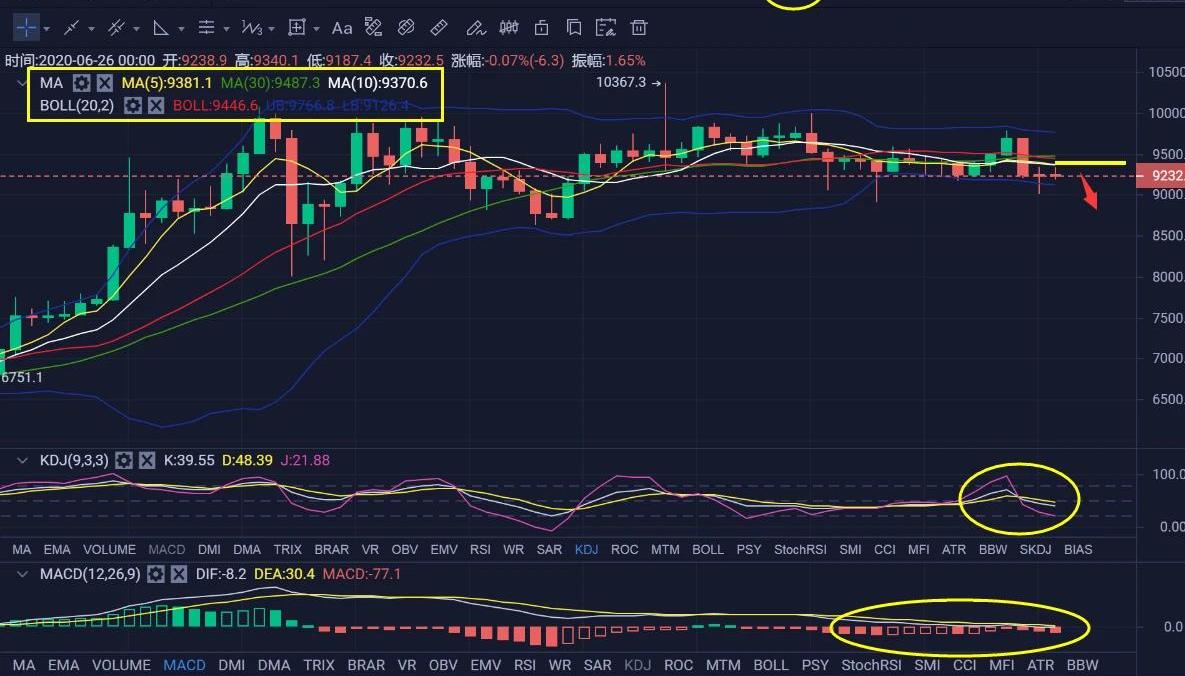Click the MA(5):9381.1 legend value
1185x676 pixels.
[x=167, y=83]
